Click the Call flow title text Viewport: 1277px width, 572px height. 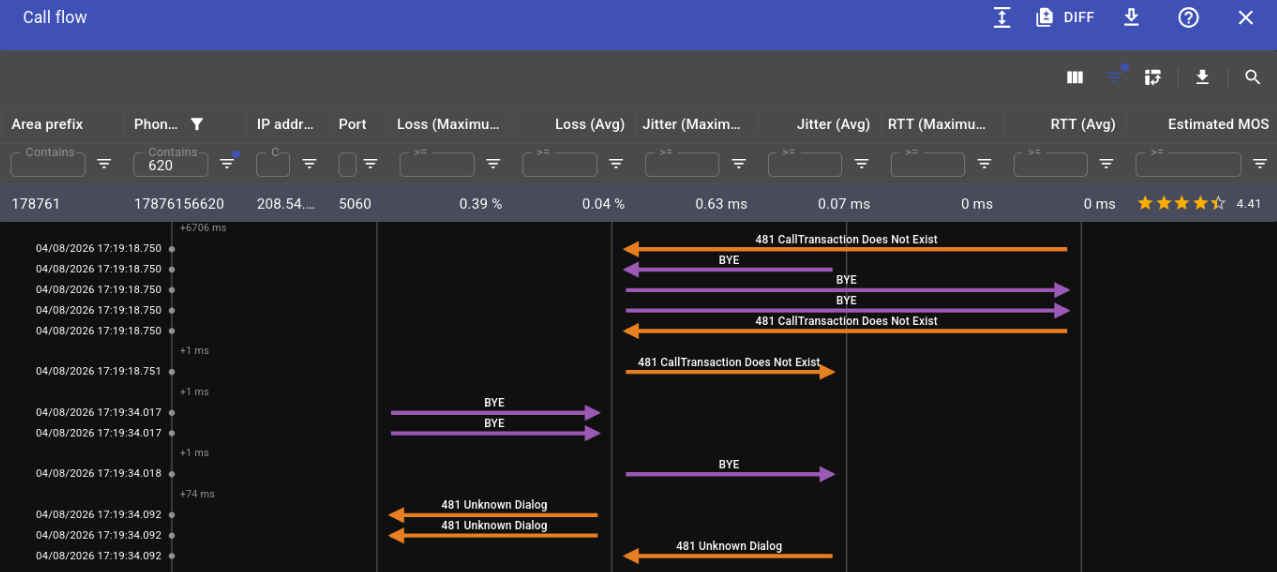tap(55, 17)
